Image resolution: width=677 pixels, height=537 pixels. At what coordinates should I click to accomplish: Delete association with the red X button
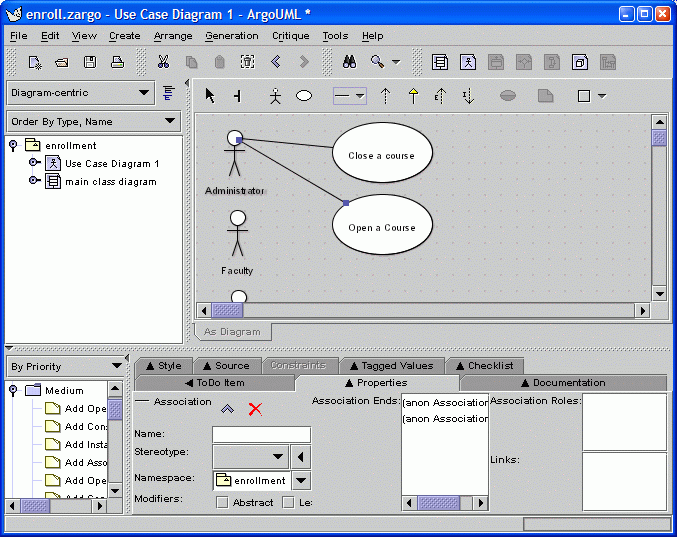pyautogui.click(x=255, y=409)
